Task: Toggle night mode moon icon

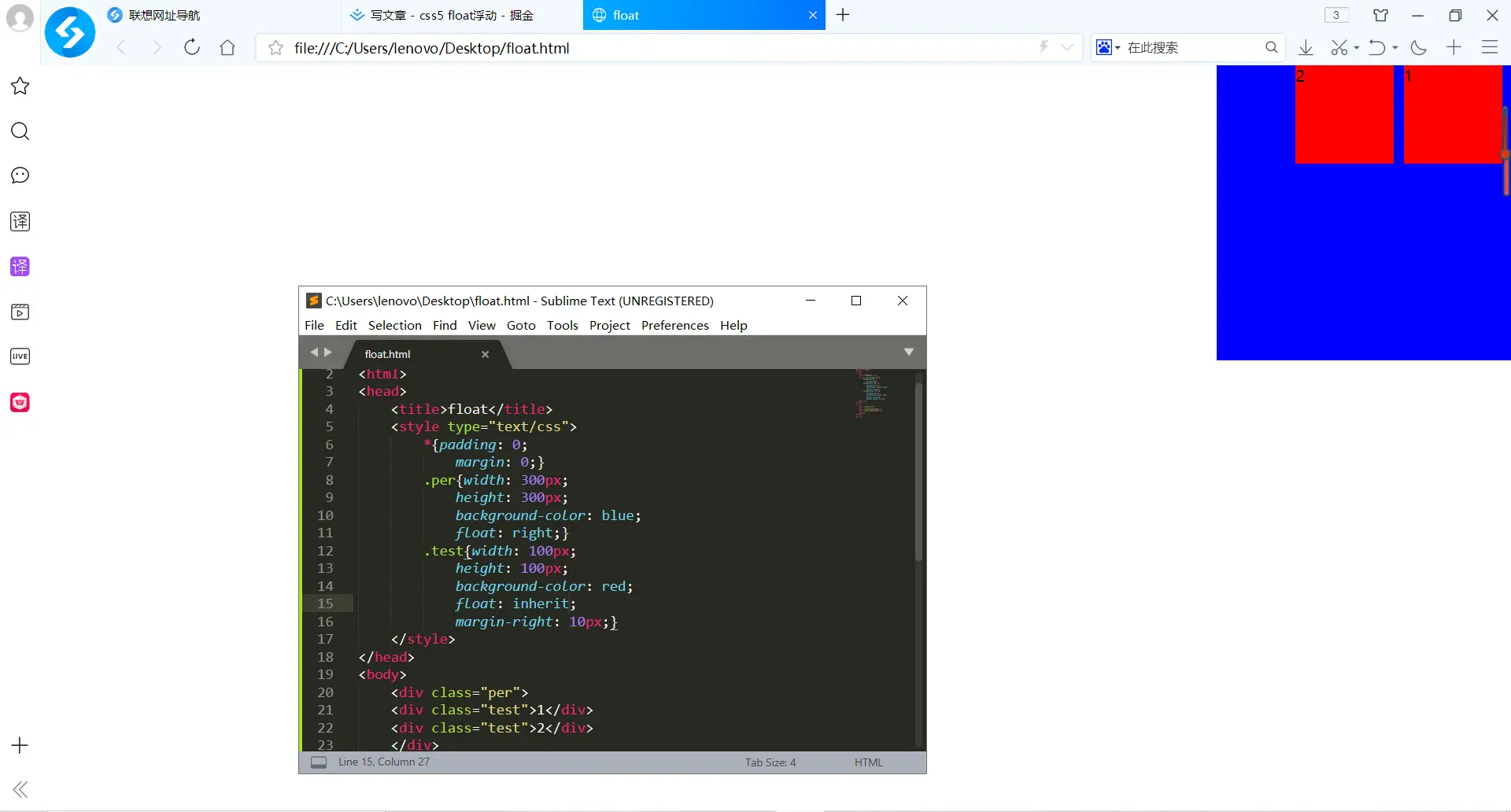Action: click(x=1419, y=48)
